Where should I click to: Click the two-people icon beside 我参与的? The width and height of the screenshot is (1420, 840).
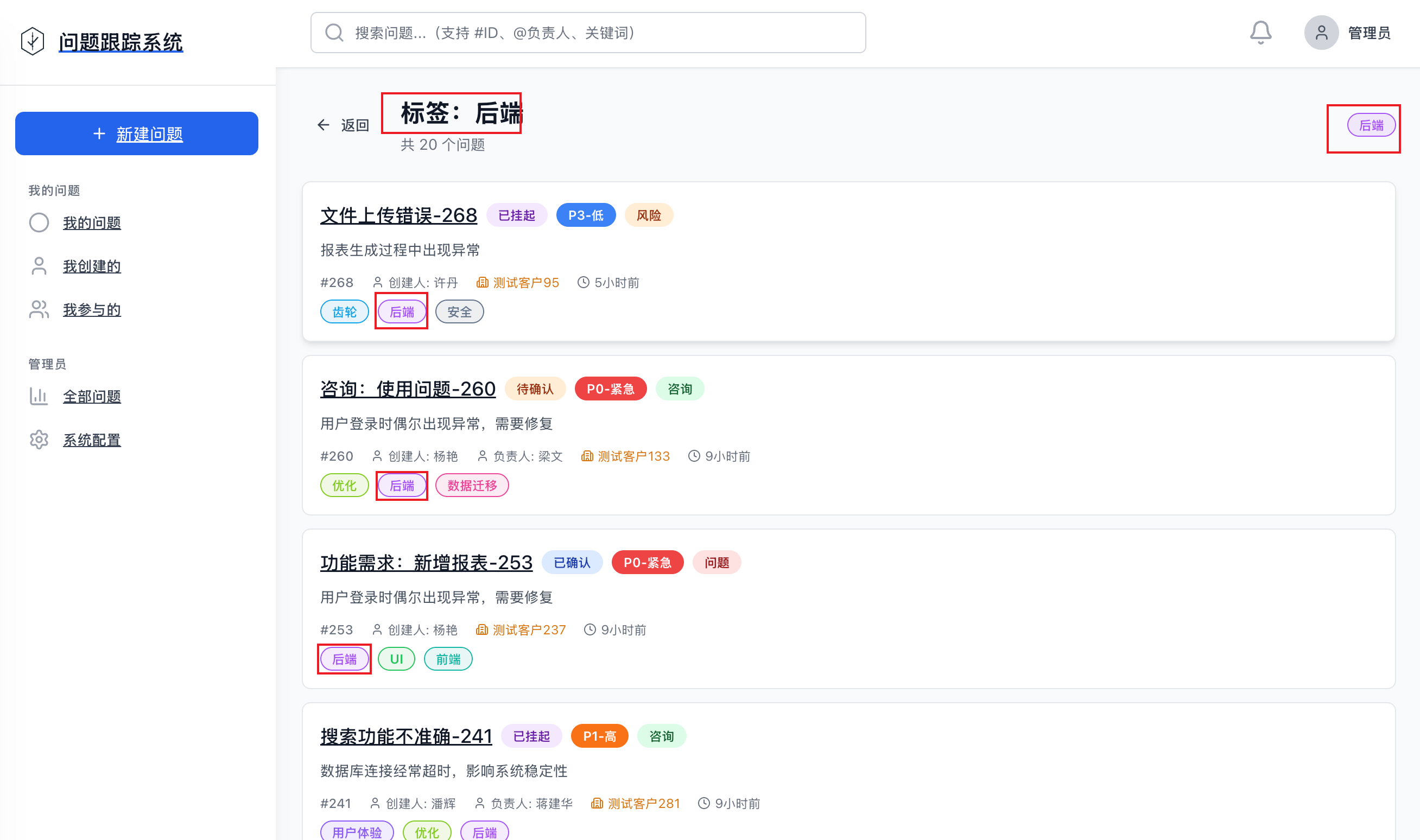pyautogui.click(x=39, y=310)
